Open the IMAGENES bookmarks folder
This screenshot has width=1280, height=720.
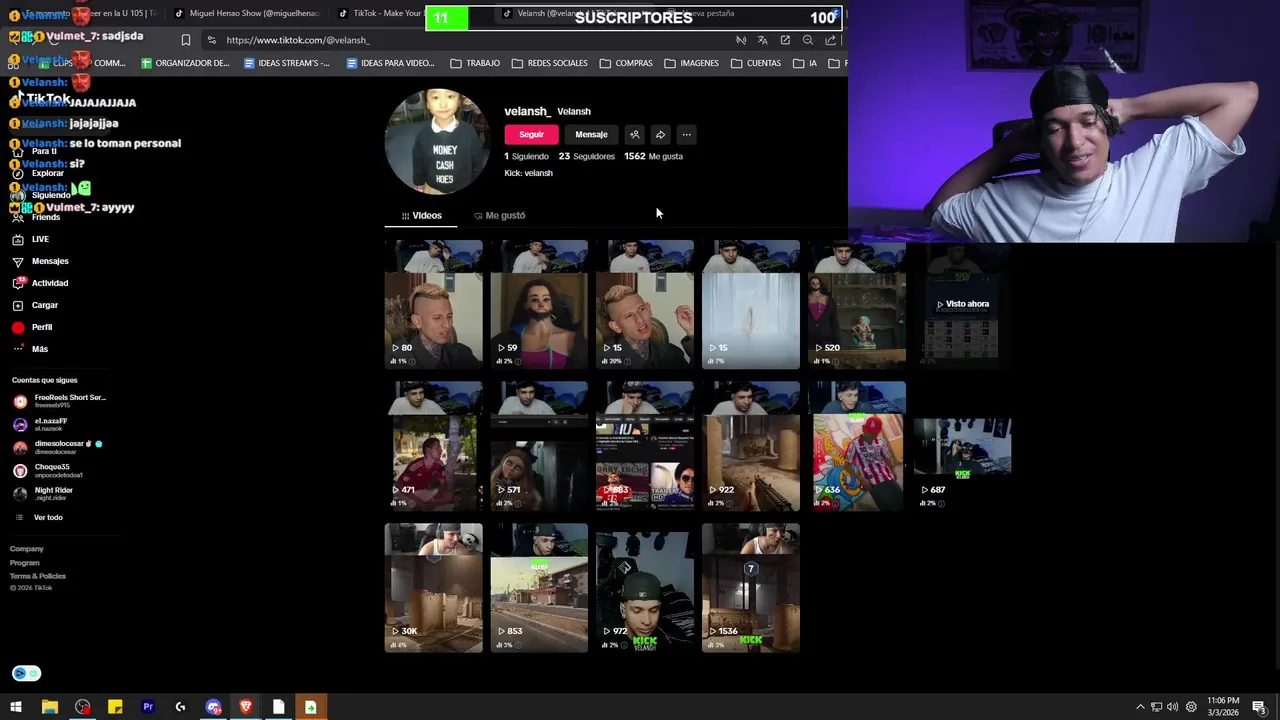[691, 63]
